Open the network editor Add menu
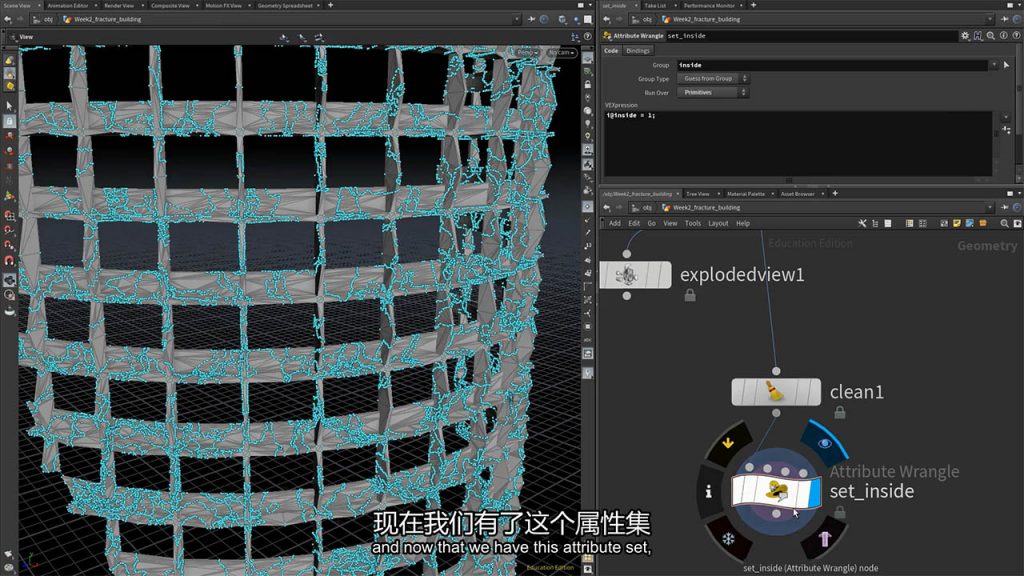The image size is (1024, 576). 615,223
